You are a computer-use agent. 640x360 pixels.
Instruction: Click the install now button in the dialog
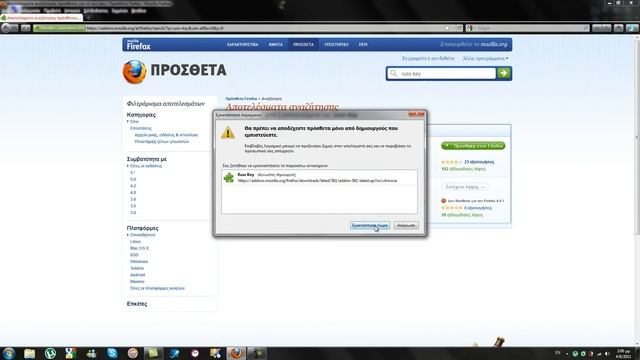tap(370, 225)
